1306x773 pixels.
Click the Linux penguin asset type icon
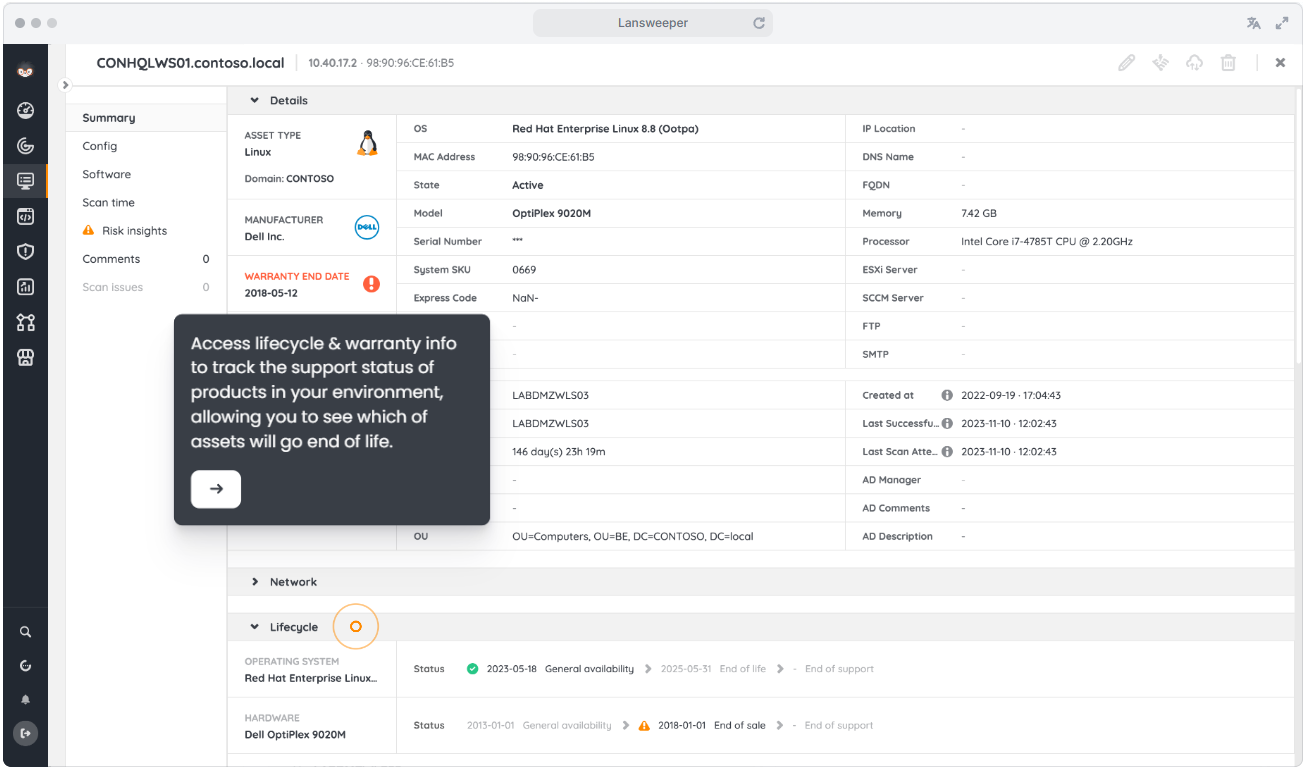[x=367, y=143]
